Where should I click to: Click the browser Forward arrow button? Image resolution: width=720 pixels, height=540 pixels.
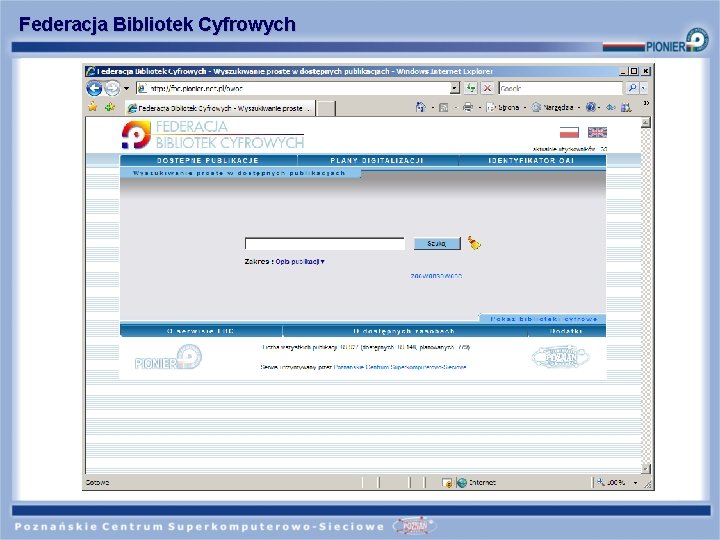tap(112, 88)
